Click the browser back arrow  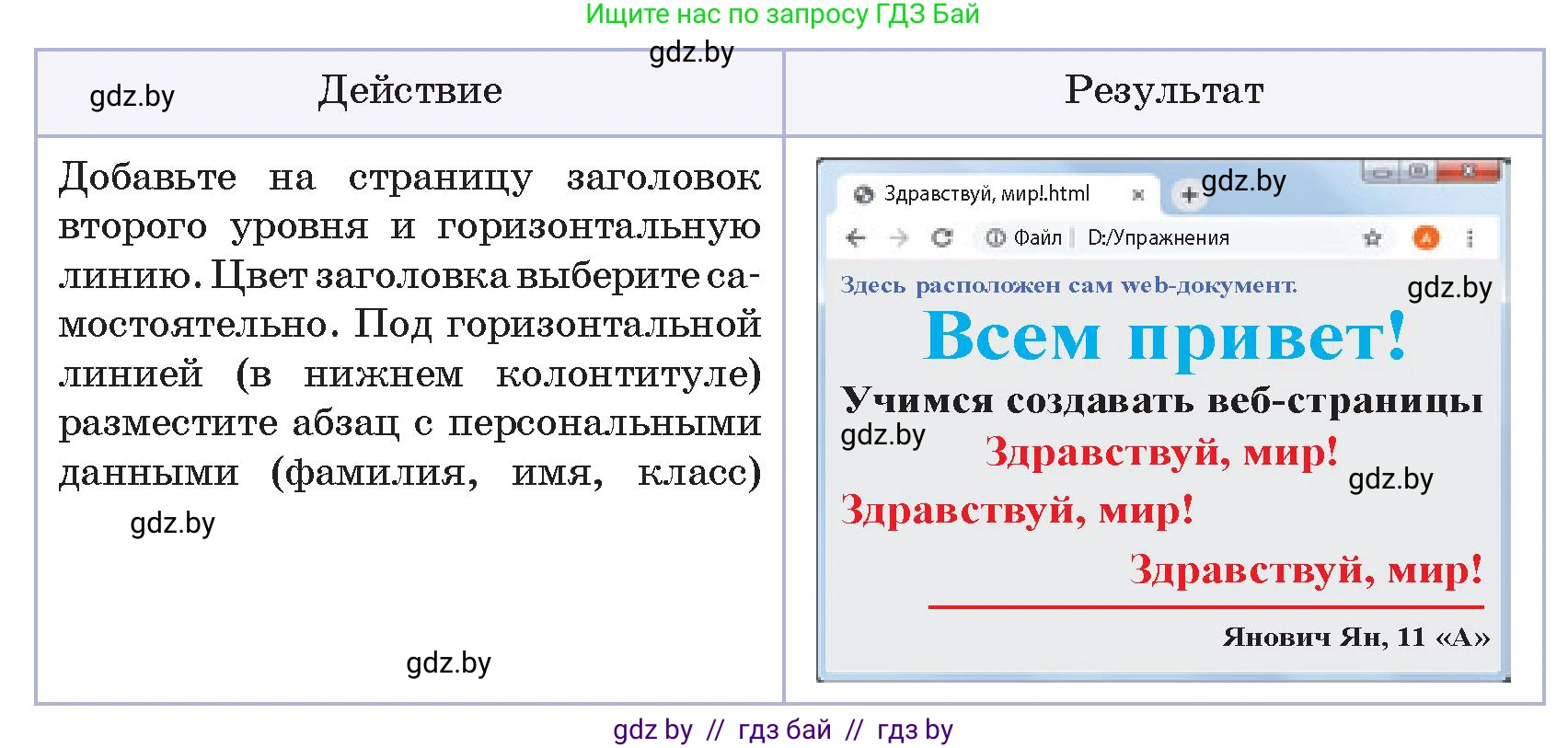click(856, 238)
